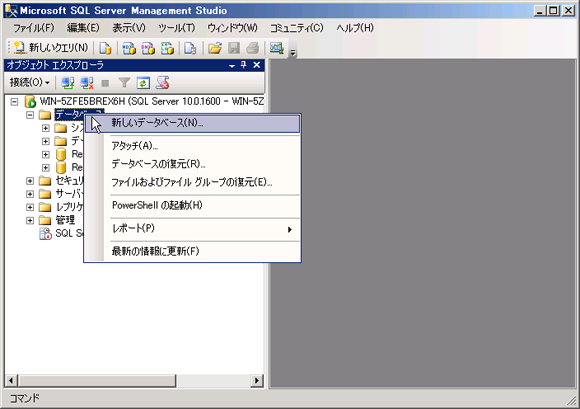Click the Save disk icon

coord(234,48)
